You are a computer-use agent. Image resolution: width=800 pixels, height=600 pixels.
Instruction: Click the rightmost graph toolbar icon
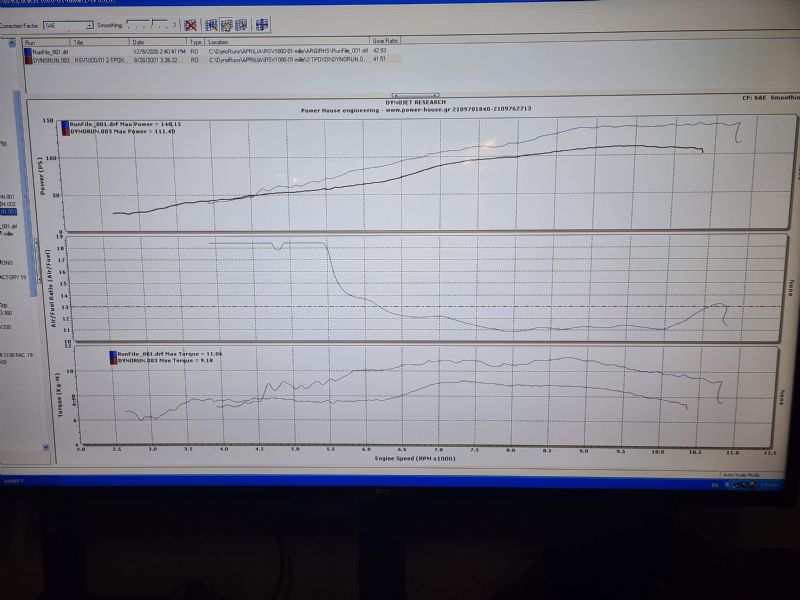(x=262, y=24)
